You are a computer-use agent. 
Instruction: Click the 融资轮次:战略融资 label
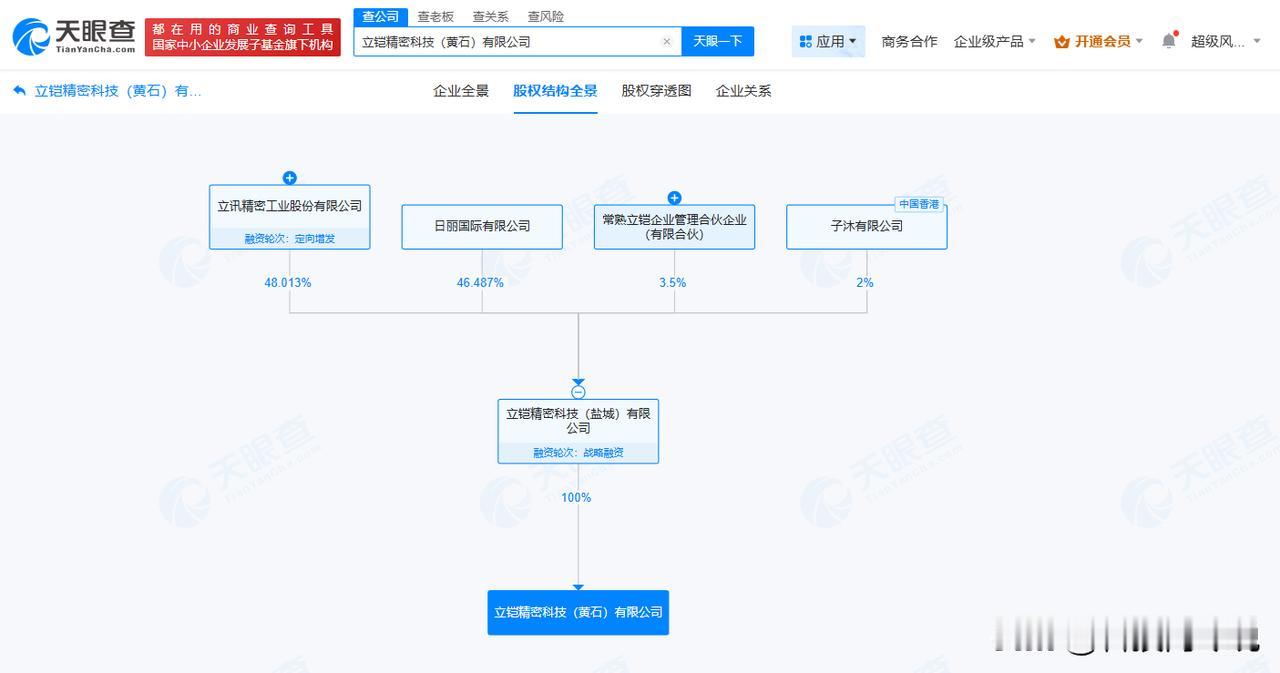coord(578,453)
